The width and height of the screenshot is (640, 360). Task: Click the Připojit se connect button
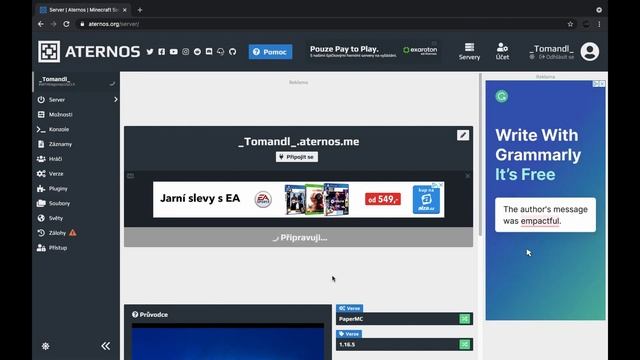(297, 157)
